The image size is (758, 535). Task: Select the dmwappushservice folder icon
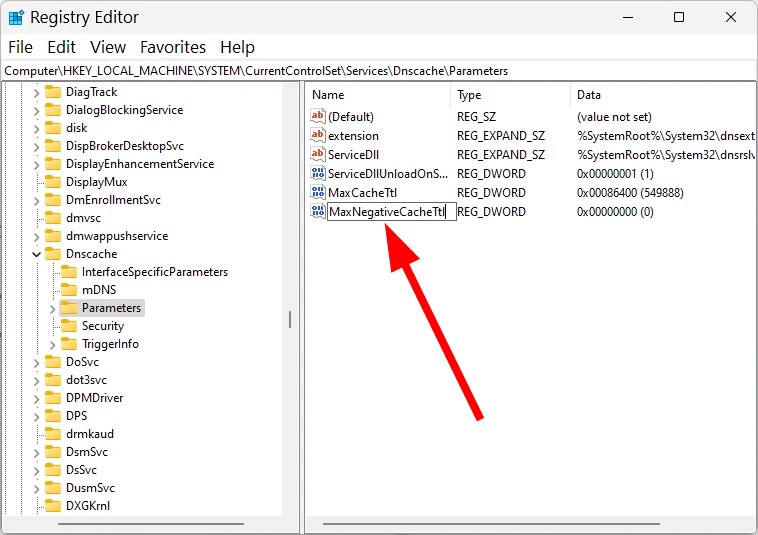[x=53, y=236]
